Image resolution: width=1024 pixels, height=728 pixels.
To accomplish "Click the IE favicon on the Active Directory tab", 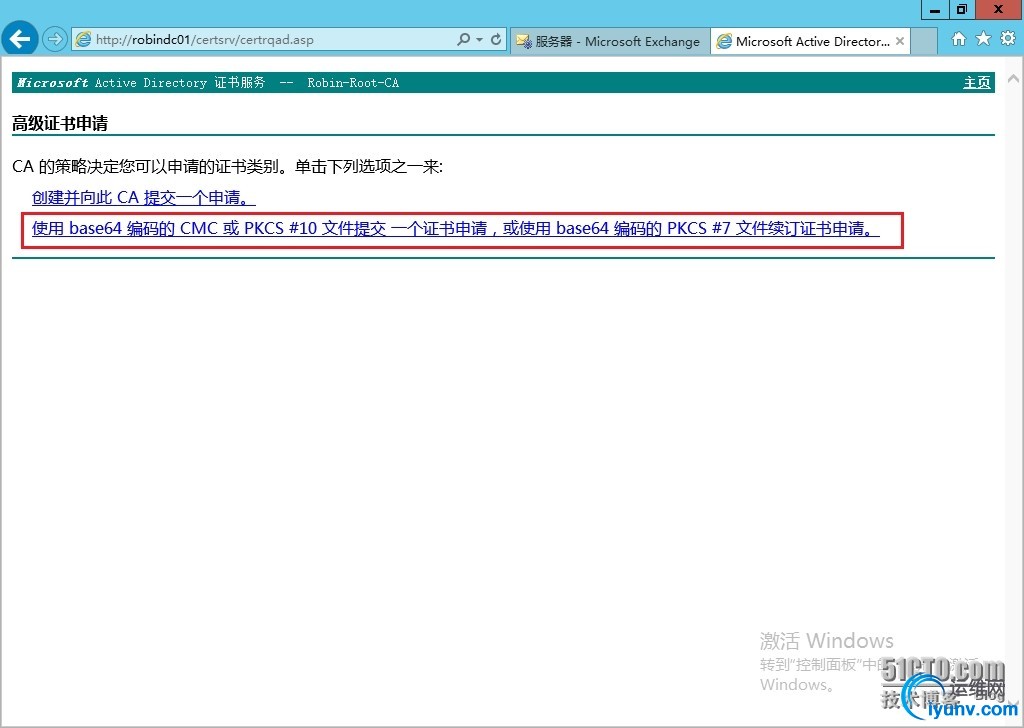I will point(723,41).
